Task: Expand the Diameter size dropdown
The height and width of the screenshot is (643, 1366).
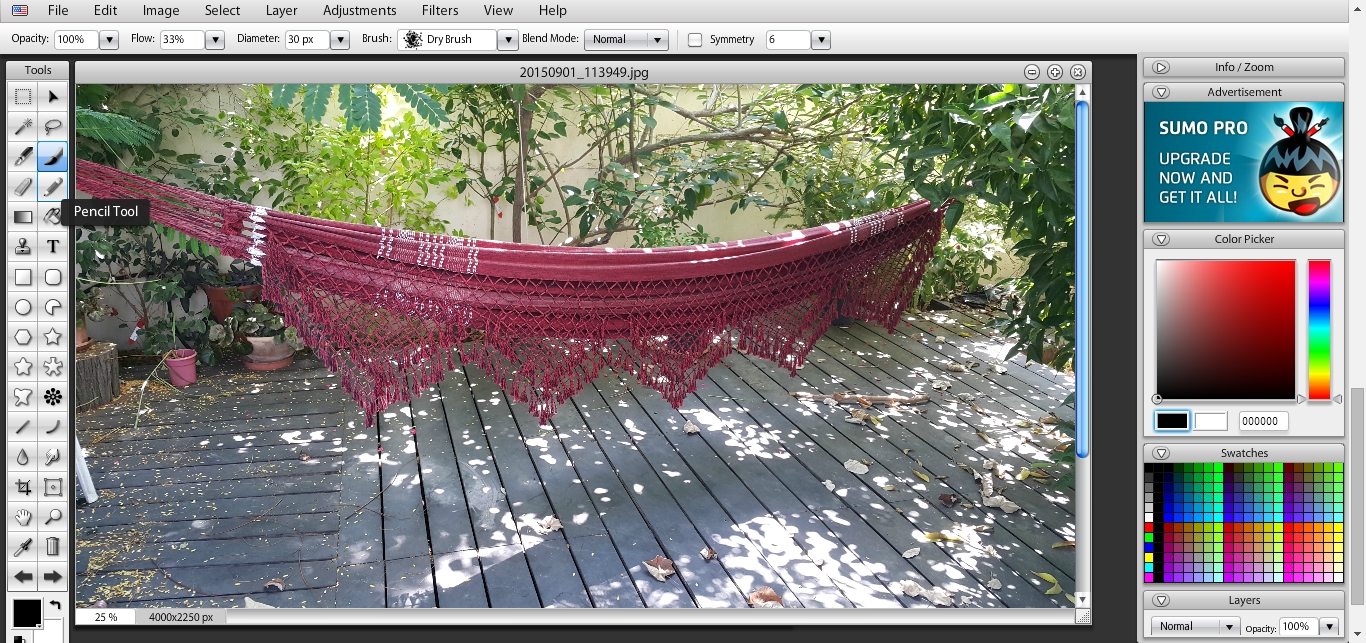Action: [x=340, y=40]
